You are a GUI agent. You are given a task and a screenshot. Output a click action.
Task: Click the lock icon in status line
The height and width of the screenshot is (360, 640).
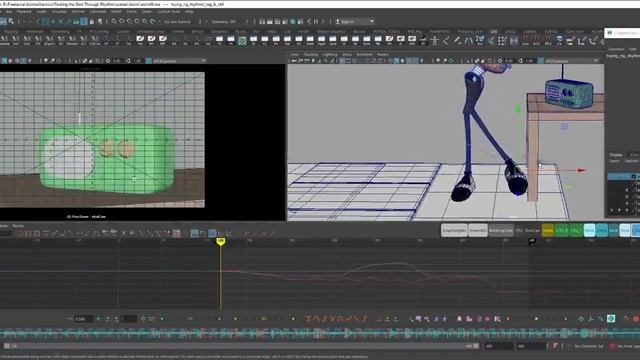coord(91,22)
